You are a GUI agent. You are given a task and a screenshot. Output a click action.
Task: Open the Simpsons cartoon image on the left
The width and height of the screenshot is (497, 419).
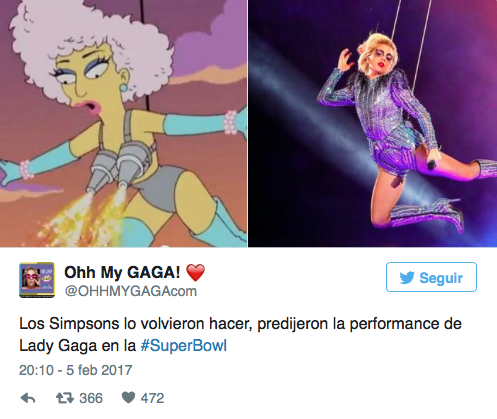pos(123,123)
